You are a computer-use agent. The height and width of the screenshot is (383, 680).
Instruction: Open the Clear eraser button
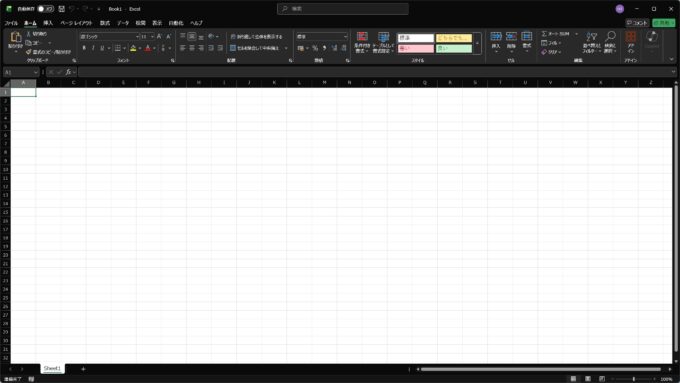pos(551,52)
